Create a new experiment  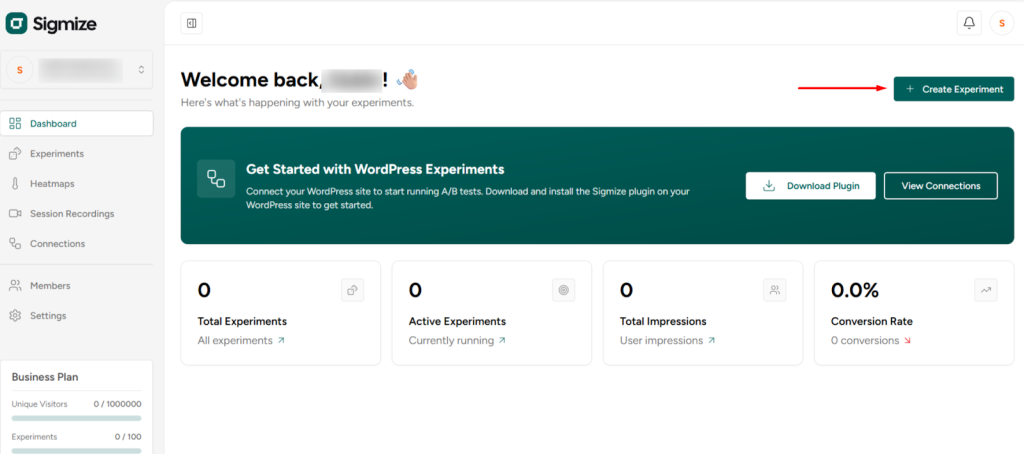[953, 89]
